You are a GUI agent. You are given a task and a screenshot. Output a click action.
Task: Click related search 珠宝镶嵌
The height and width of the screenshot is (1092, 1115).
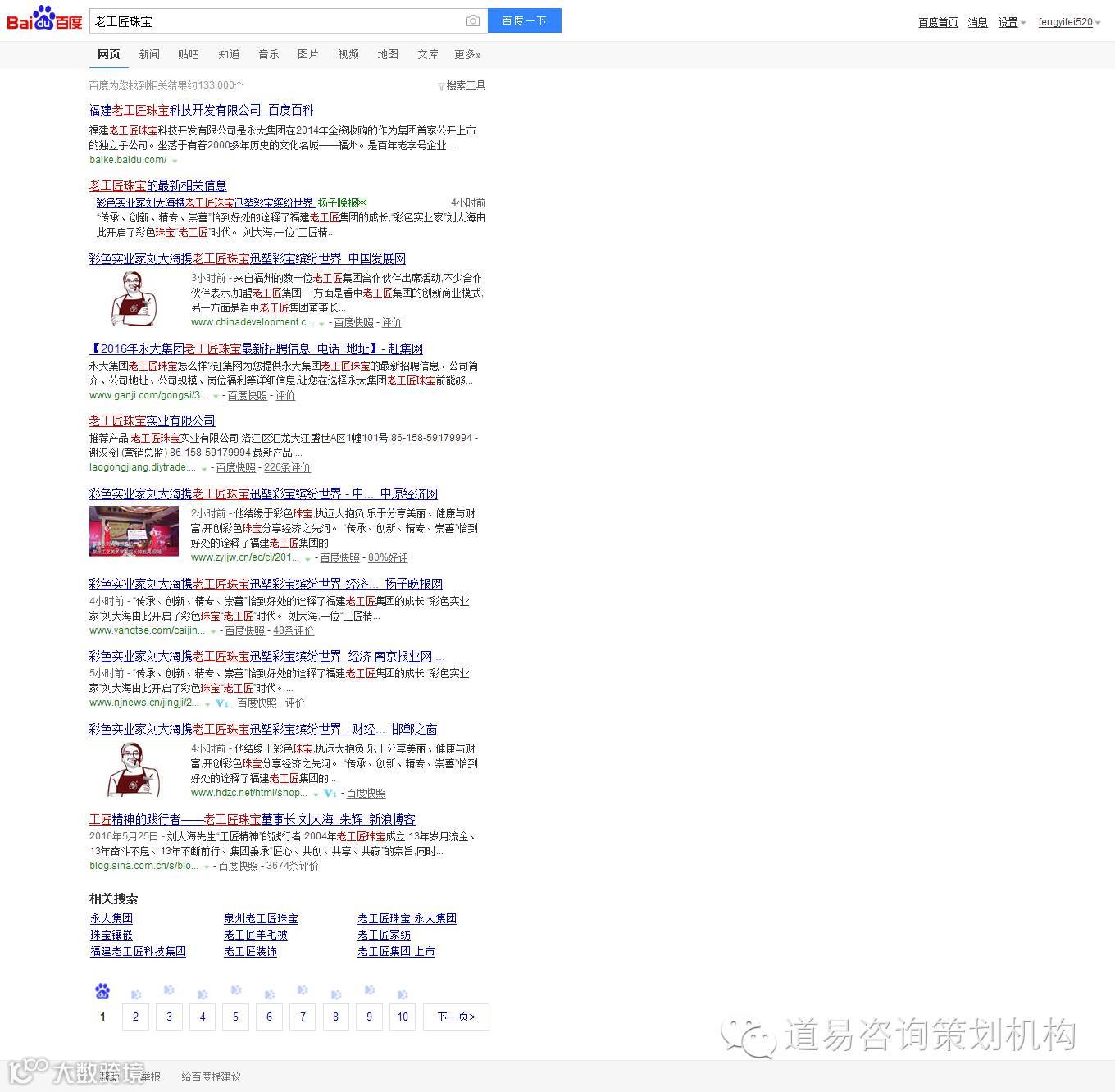[111, 935]
